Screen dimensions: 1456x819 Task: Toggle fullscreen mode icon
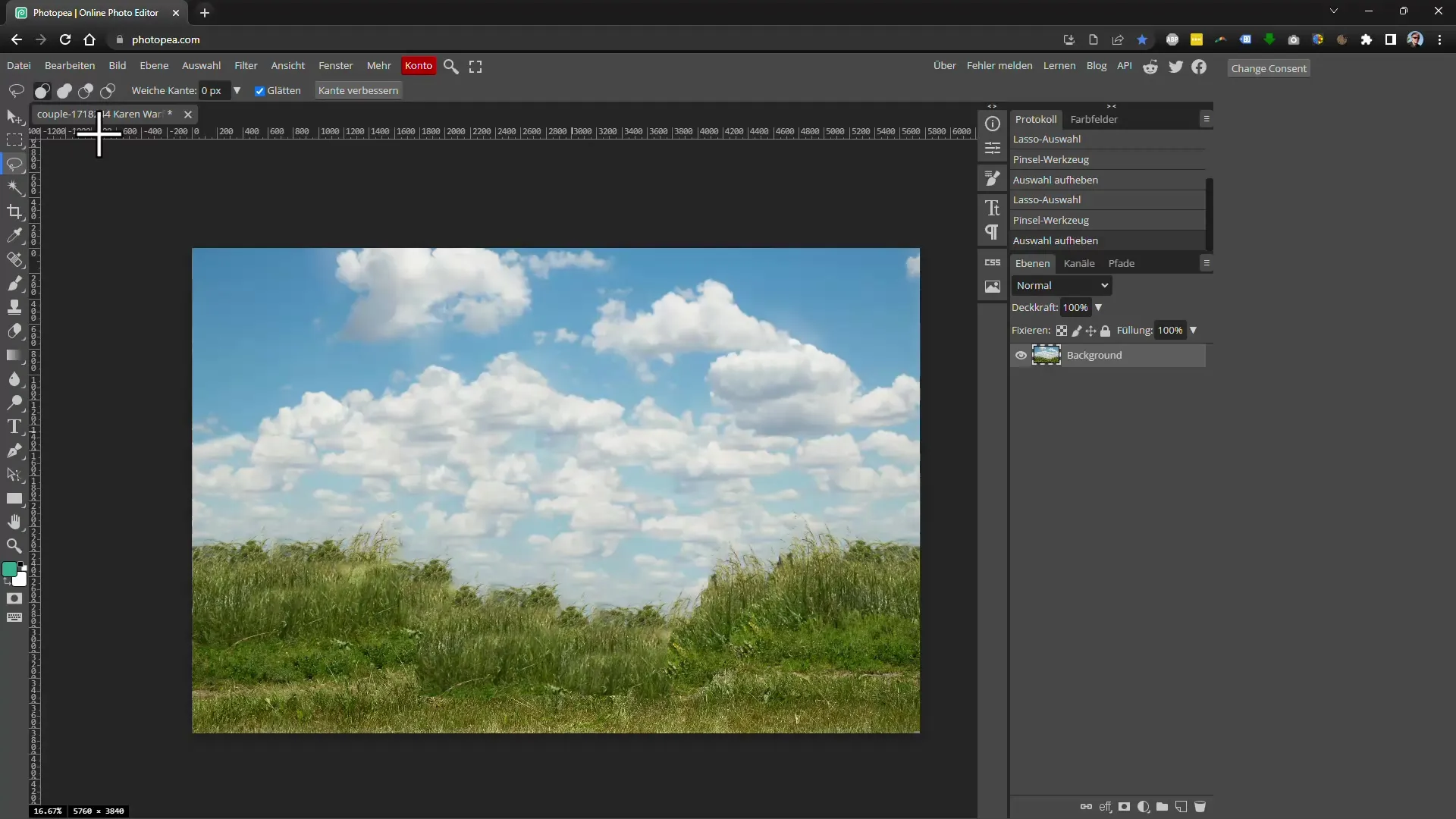click(x=475, y=67)
